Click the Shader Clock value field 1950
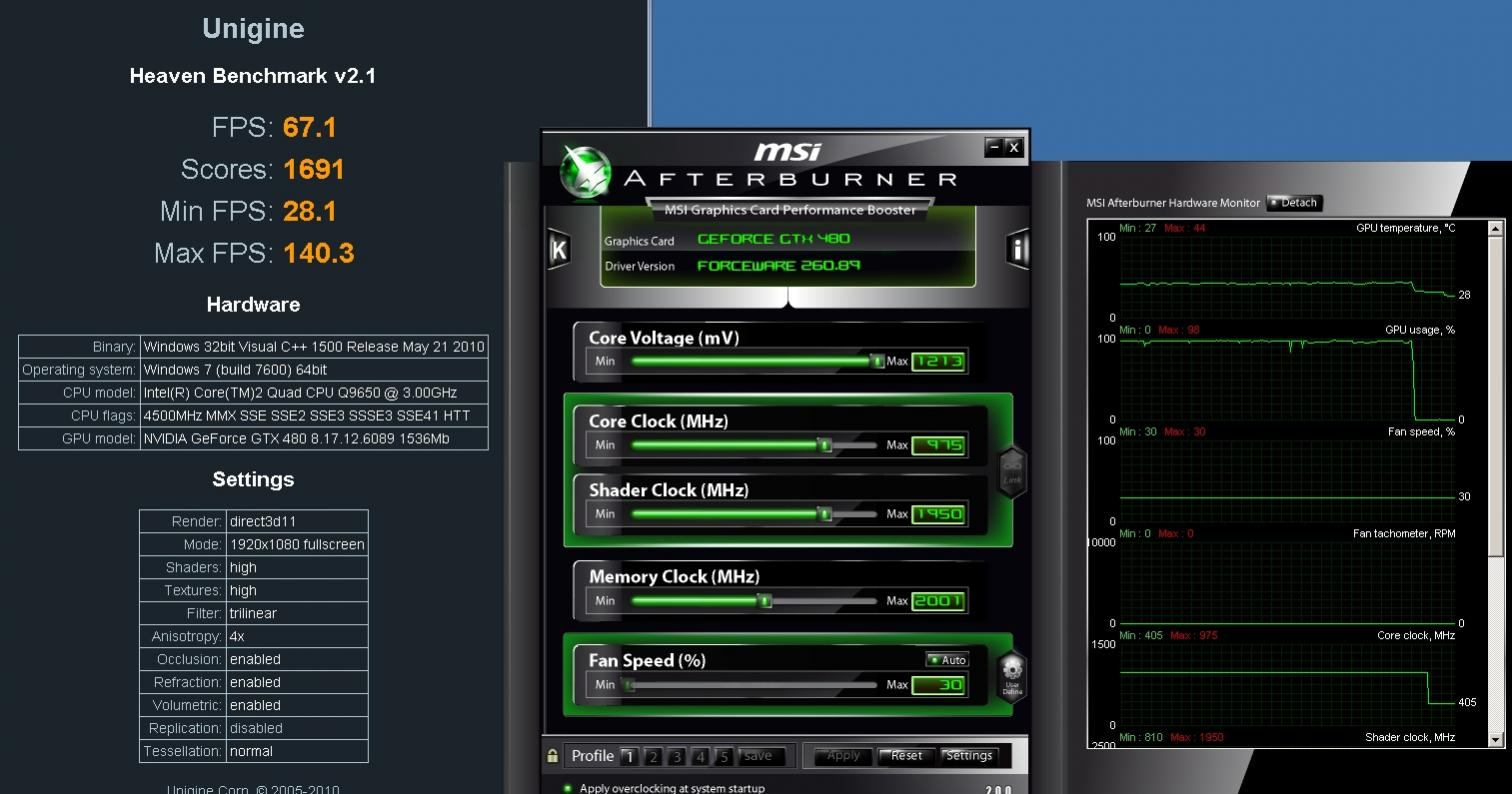 click(939, 514)
